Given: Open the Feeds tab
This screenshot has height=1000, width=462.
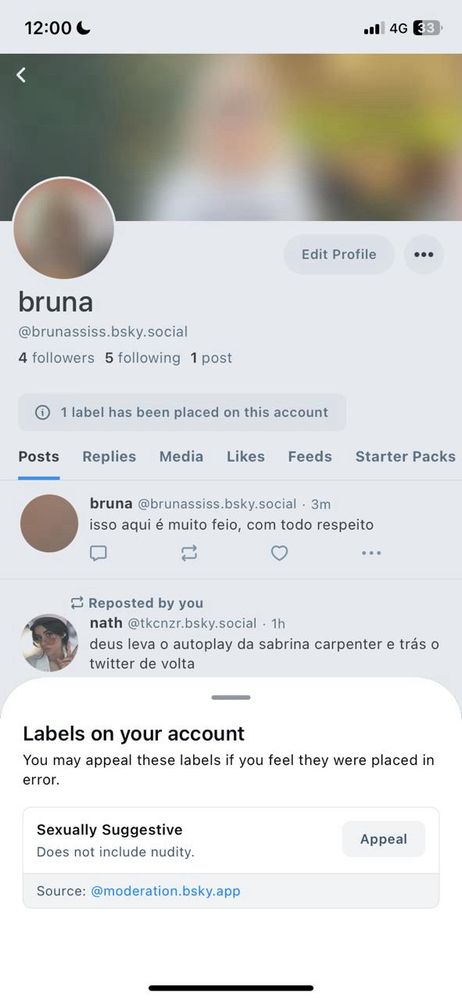Looking at the screenshot, I should pyautogui.click(x=309, y=457).
